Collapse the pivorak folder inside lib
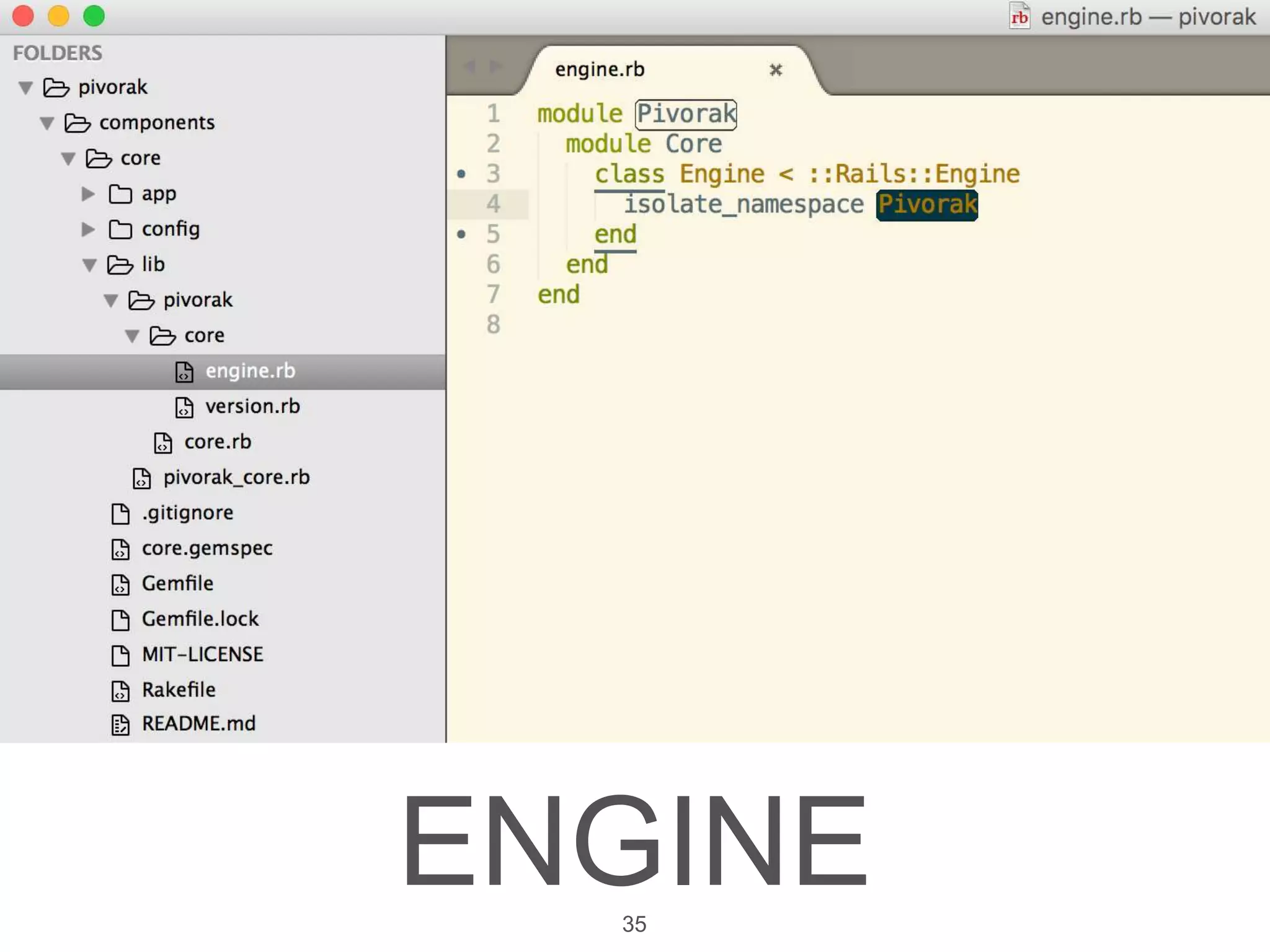The image size is (1270, 952). coord(111,301)
